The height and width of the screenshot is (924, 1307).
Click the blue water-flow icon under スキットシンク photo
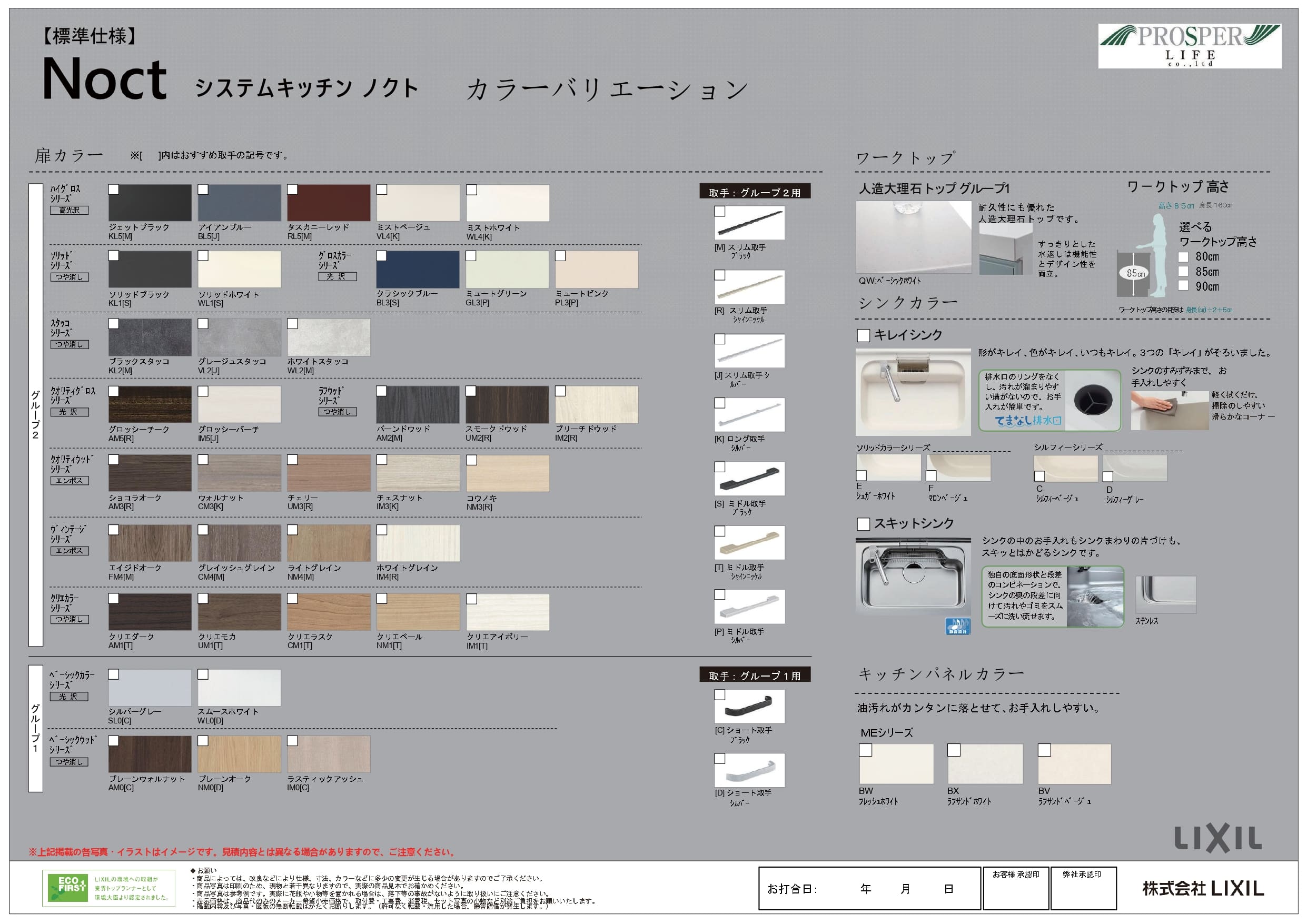(957, 625)
